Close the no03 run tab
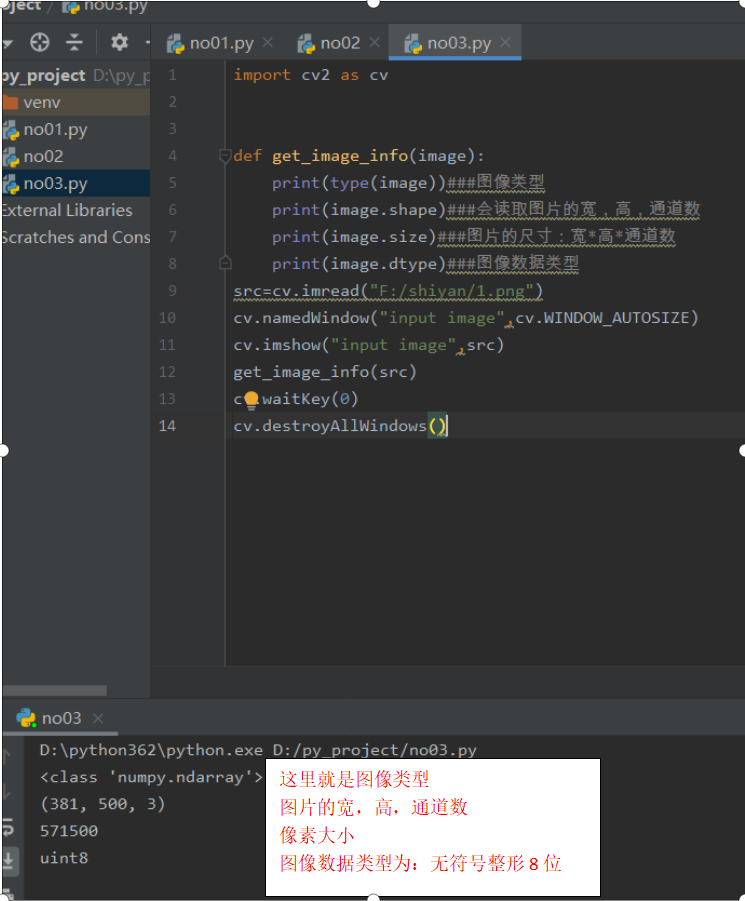This screenshot has height=901, width=745. click(98, 718)
